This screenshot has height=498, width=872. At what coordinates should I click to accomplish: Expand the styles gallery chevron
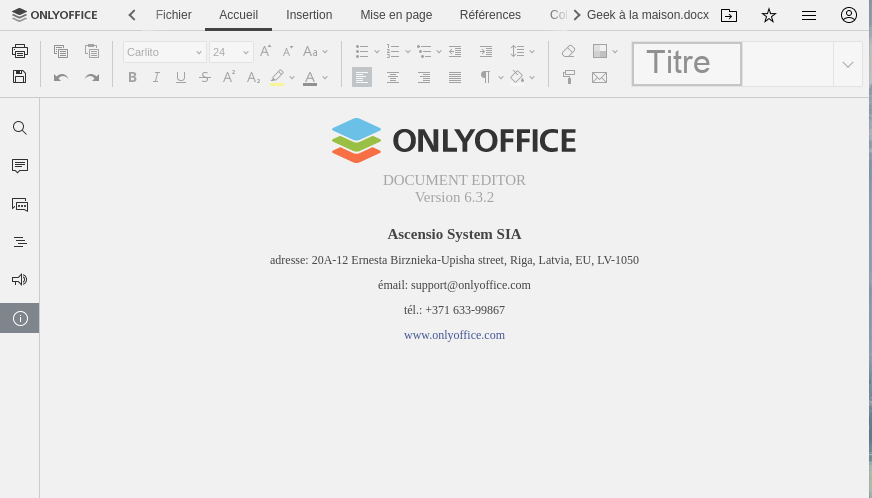click(x=848, y=65)
